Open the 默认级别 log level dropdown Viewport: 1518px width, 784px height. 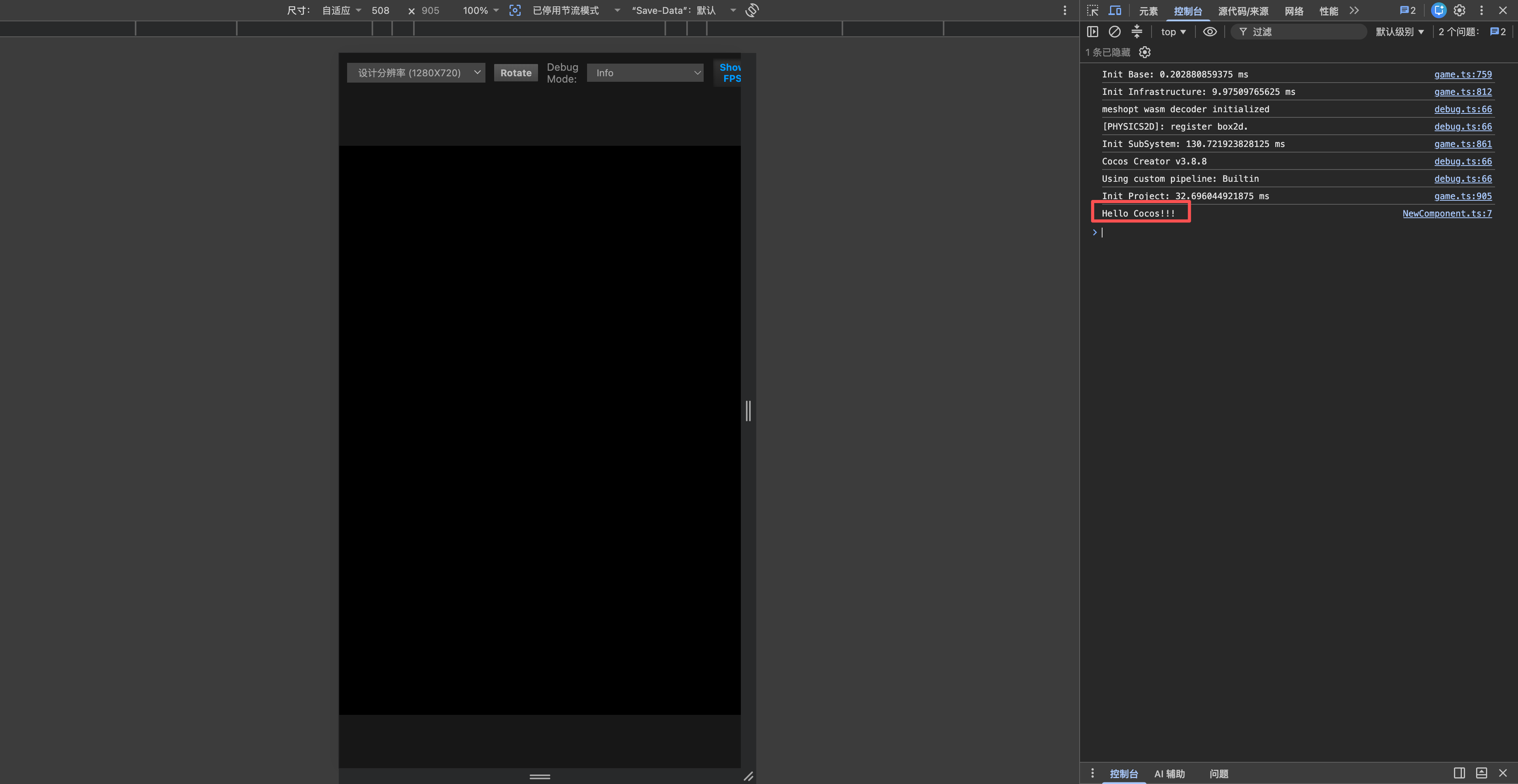1399,32
